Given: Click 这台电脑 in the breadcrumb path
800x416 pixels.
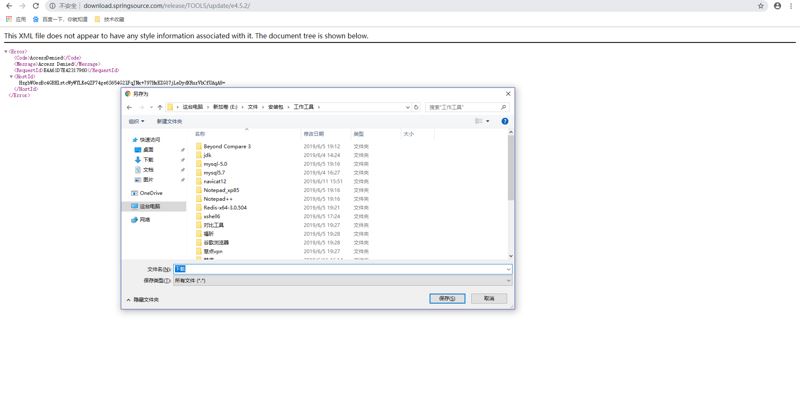Looking at the screenshot, I should [193, 107].
